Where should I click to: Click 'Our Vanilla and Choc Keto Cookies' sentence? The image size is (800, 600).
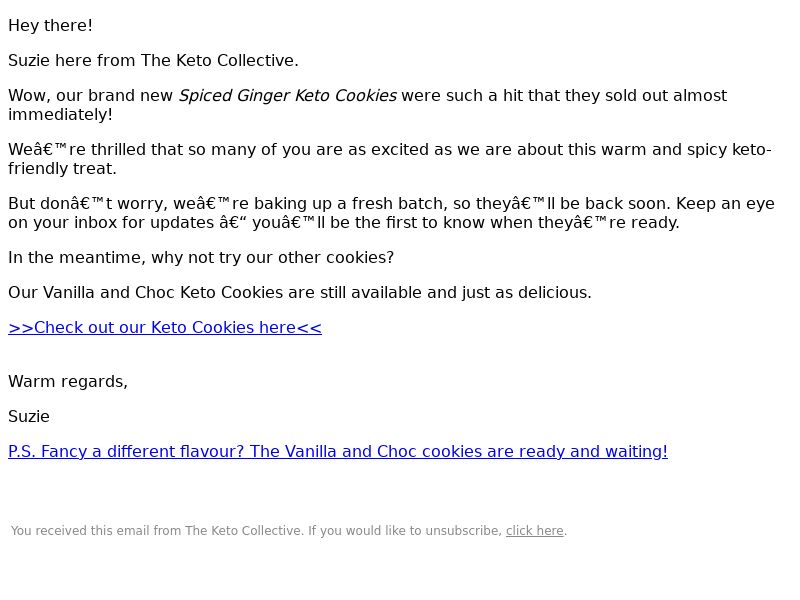pos(140,293)
